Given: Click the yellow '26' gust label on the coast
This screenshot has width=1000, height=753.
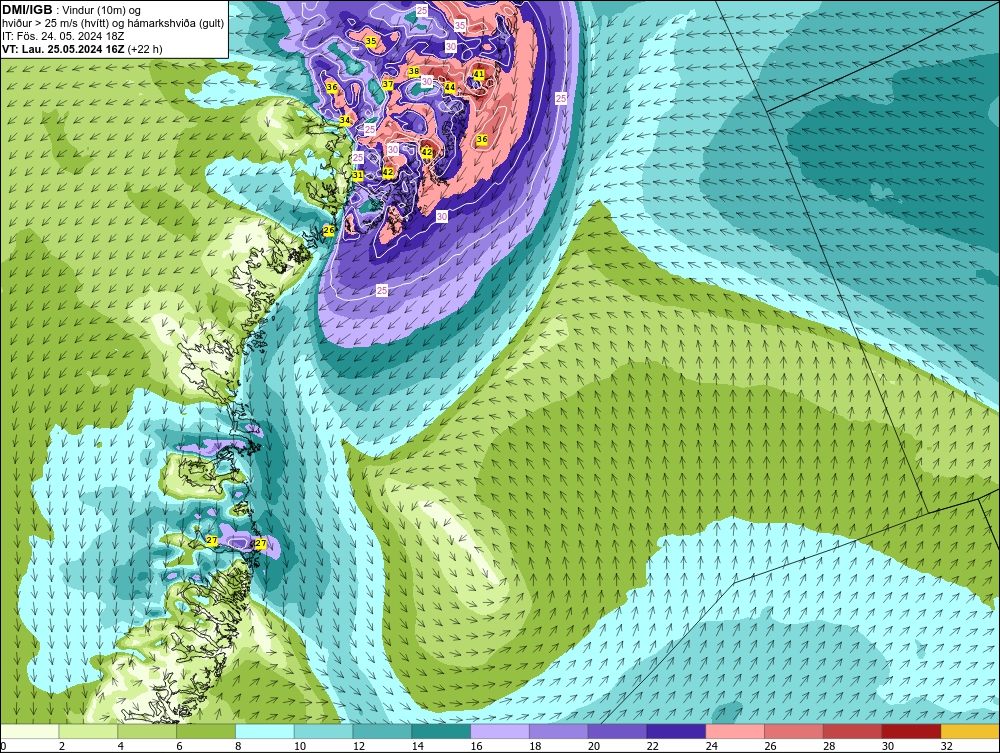Looking at the screenshot, I should coord(329,230).
